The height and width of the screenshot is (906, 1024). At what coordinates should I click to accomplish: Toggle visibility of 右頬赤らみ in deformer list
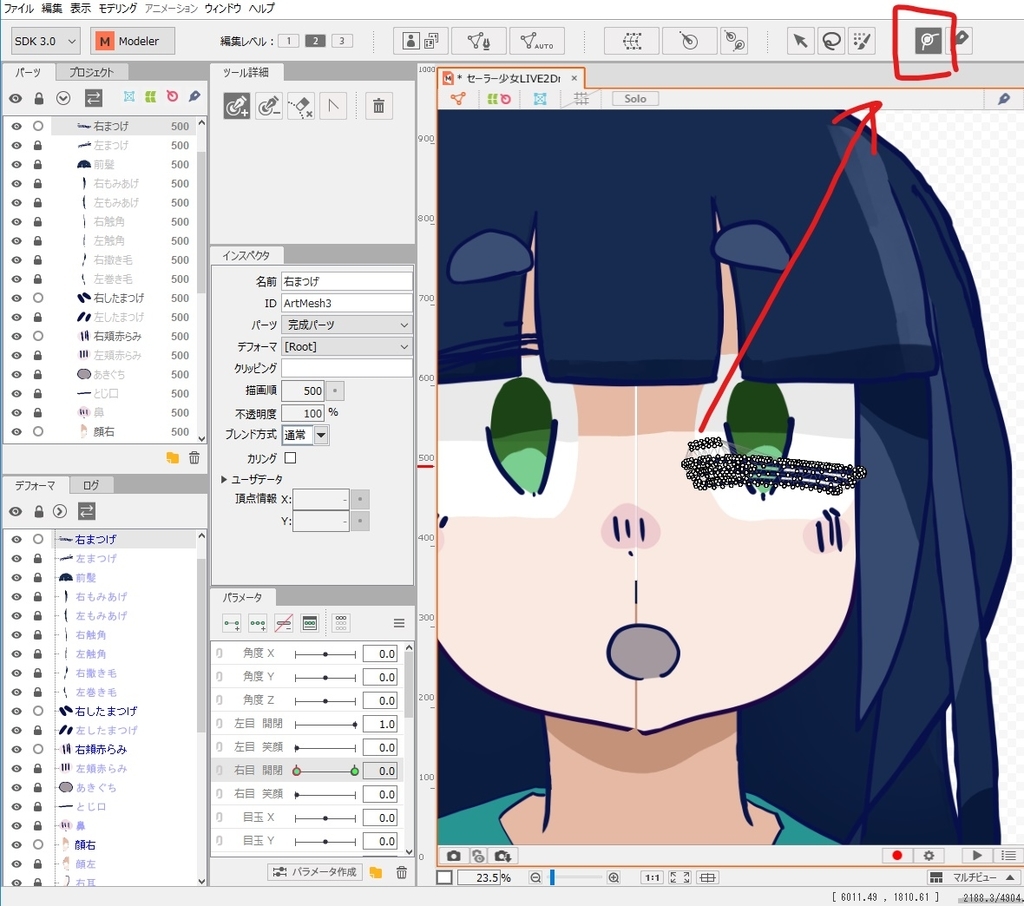(16, 749)
